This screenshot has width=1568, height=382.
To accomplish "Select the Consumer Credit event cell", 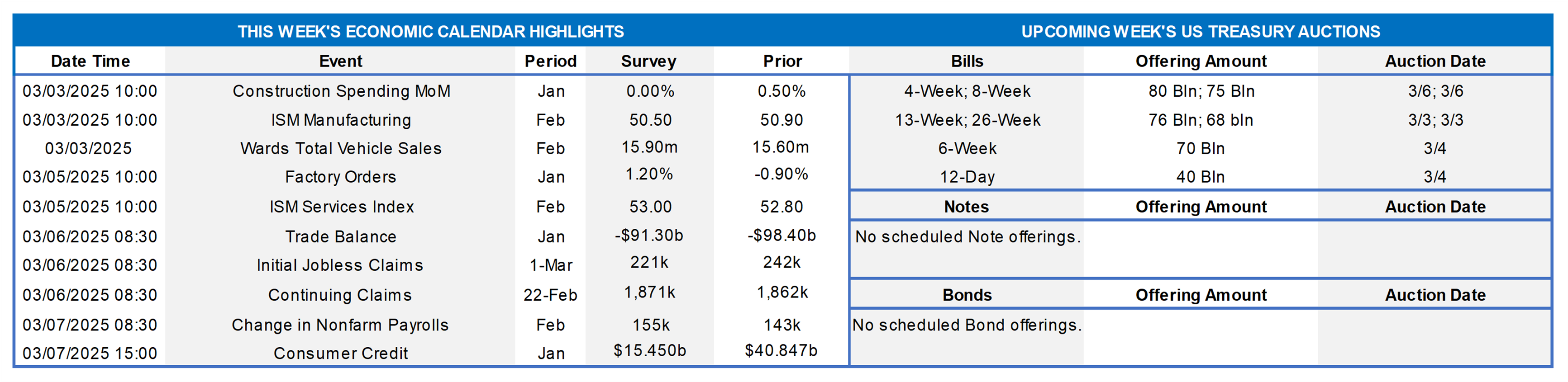I will (x=341, y=354).
